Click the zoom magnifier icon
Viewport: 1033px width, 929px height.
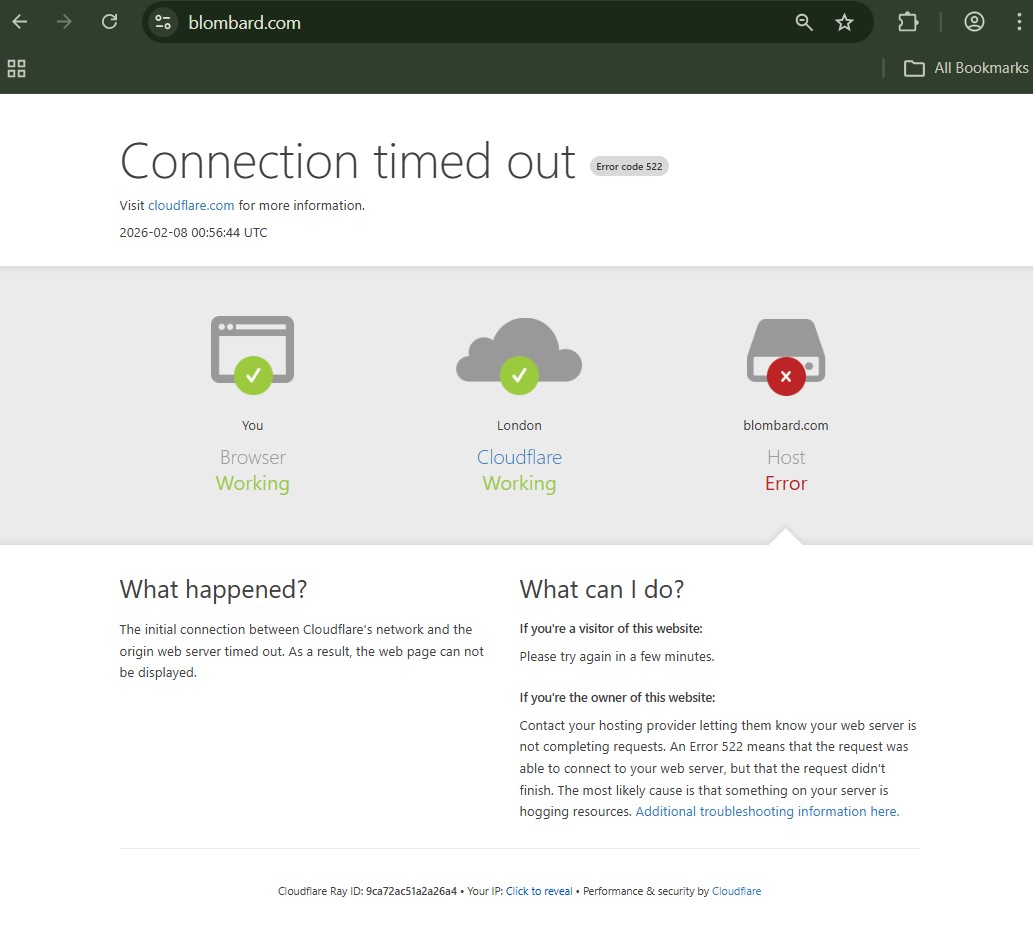point(804,22)
